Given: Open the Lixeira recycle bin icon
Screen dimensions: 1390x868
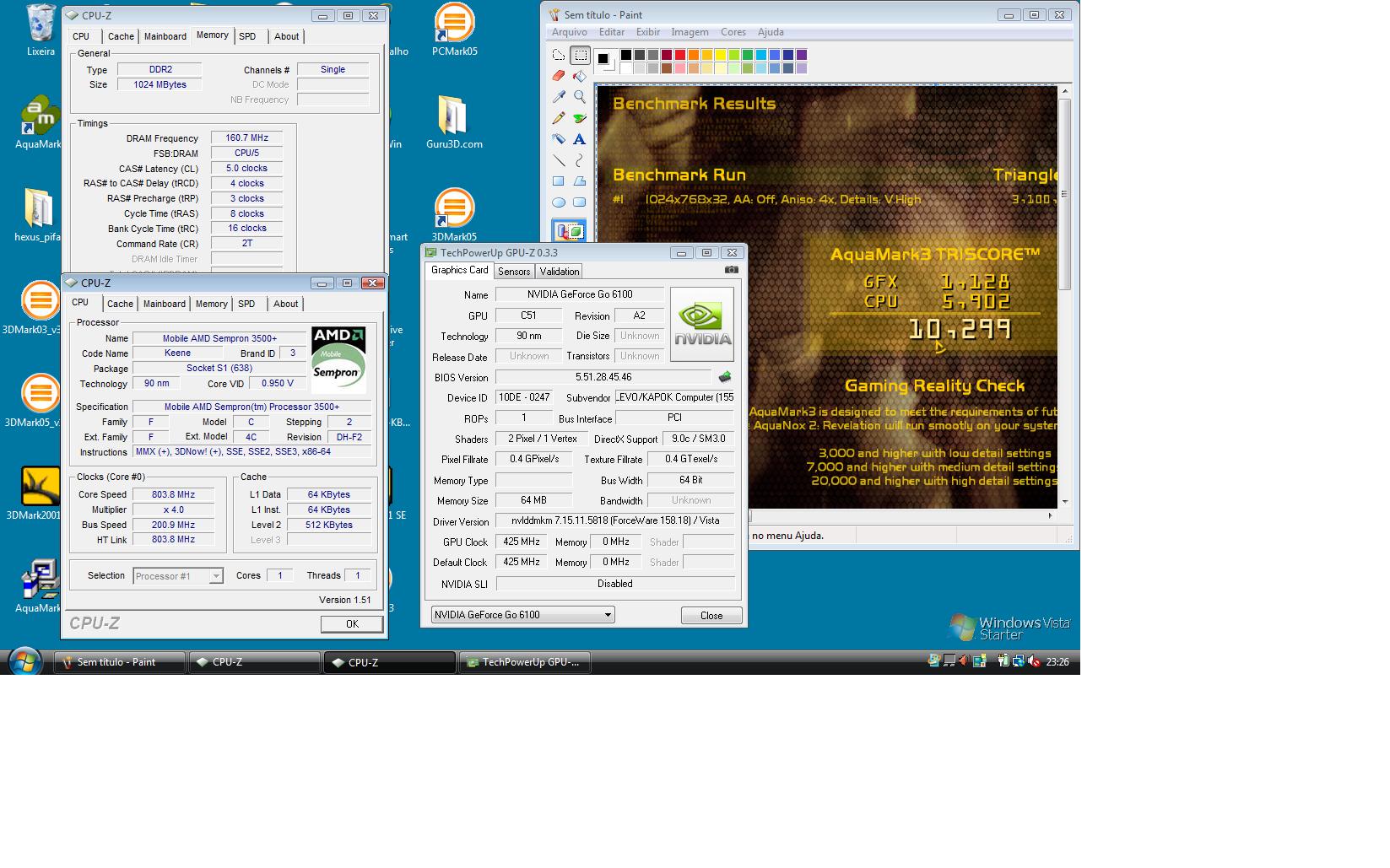Looking at the screenshot, I should pyautogui.click(x=41, y=30).
